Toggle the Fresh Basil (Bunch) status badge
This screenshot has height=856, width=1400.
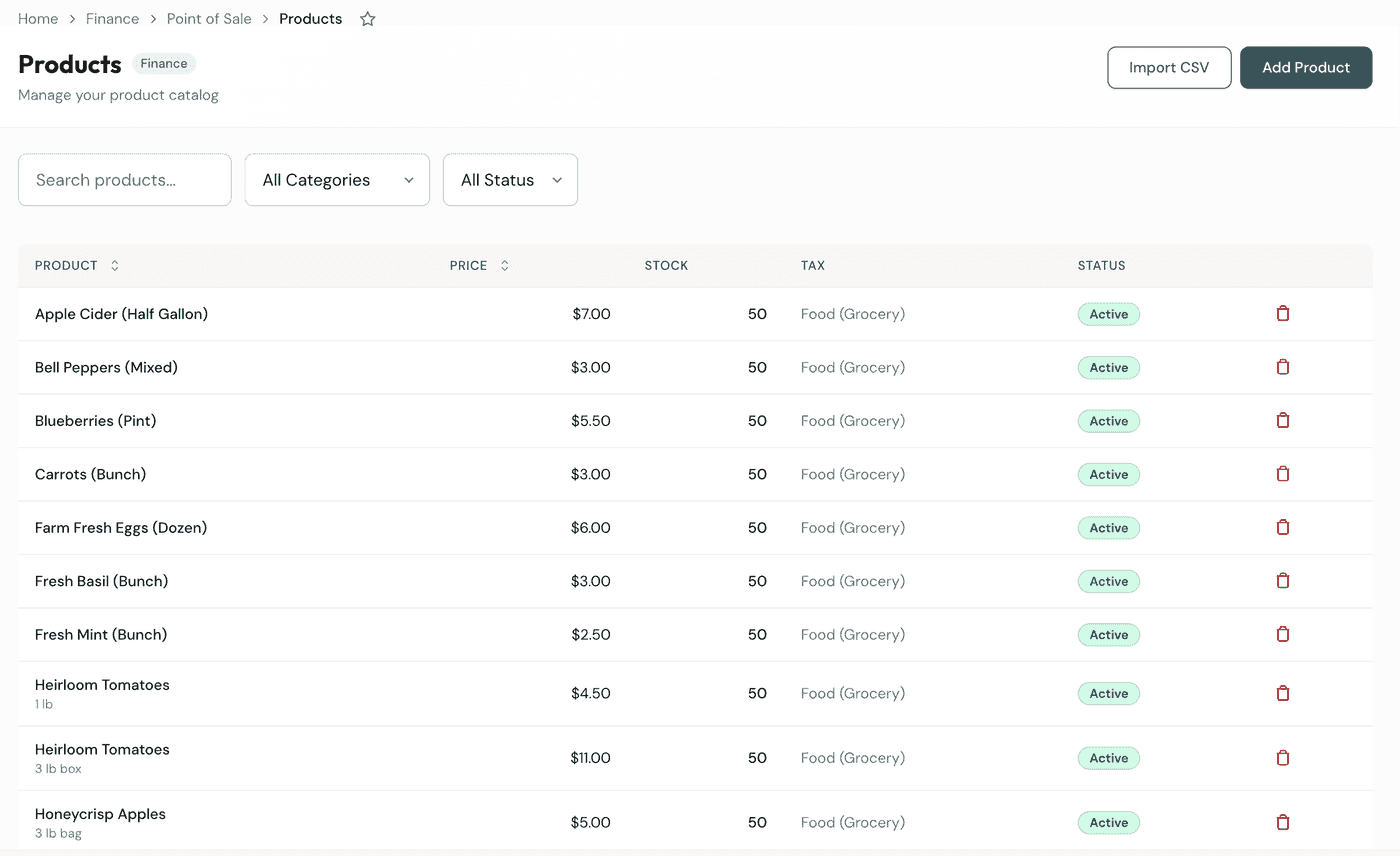click(1108, 581)
